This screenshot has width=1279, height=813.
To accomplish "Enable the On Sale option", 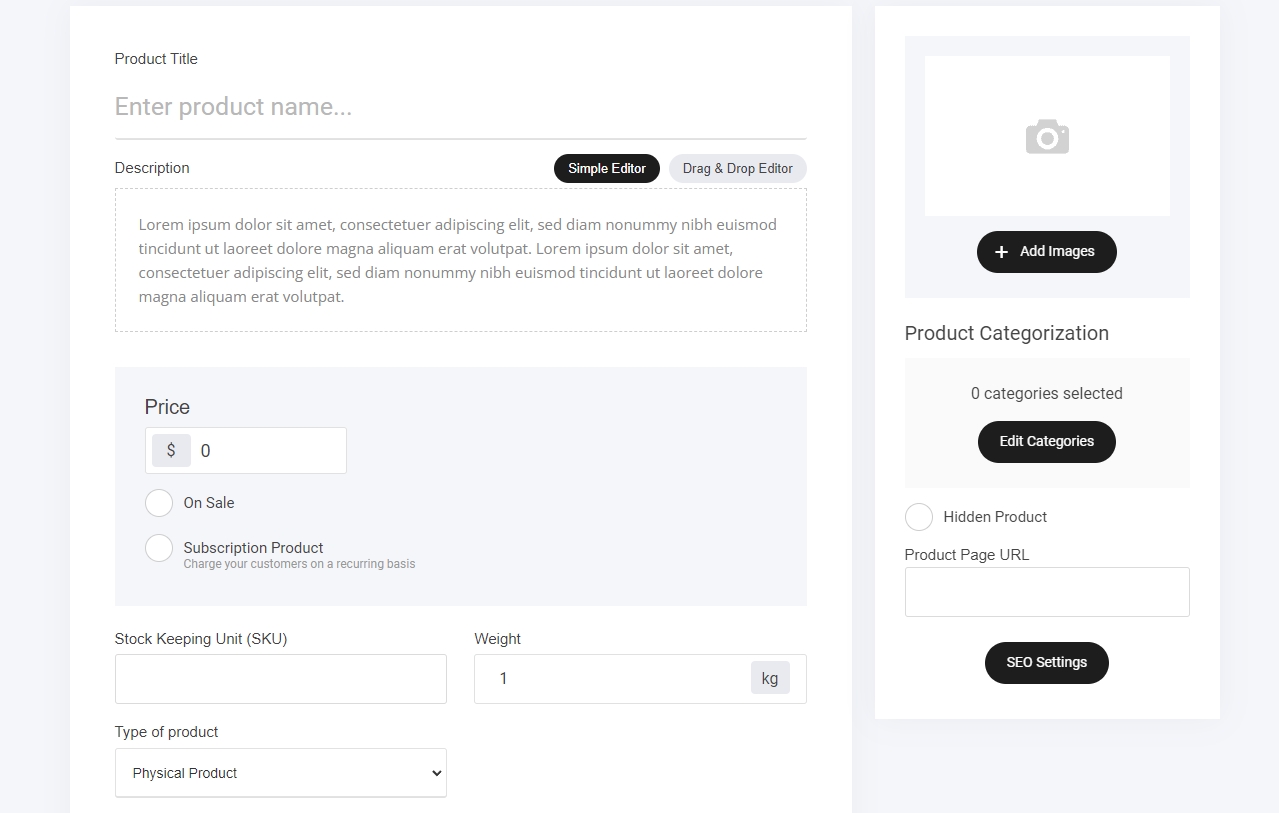I will pos(159,503).
